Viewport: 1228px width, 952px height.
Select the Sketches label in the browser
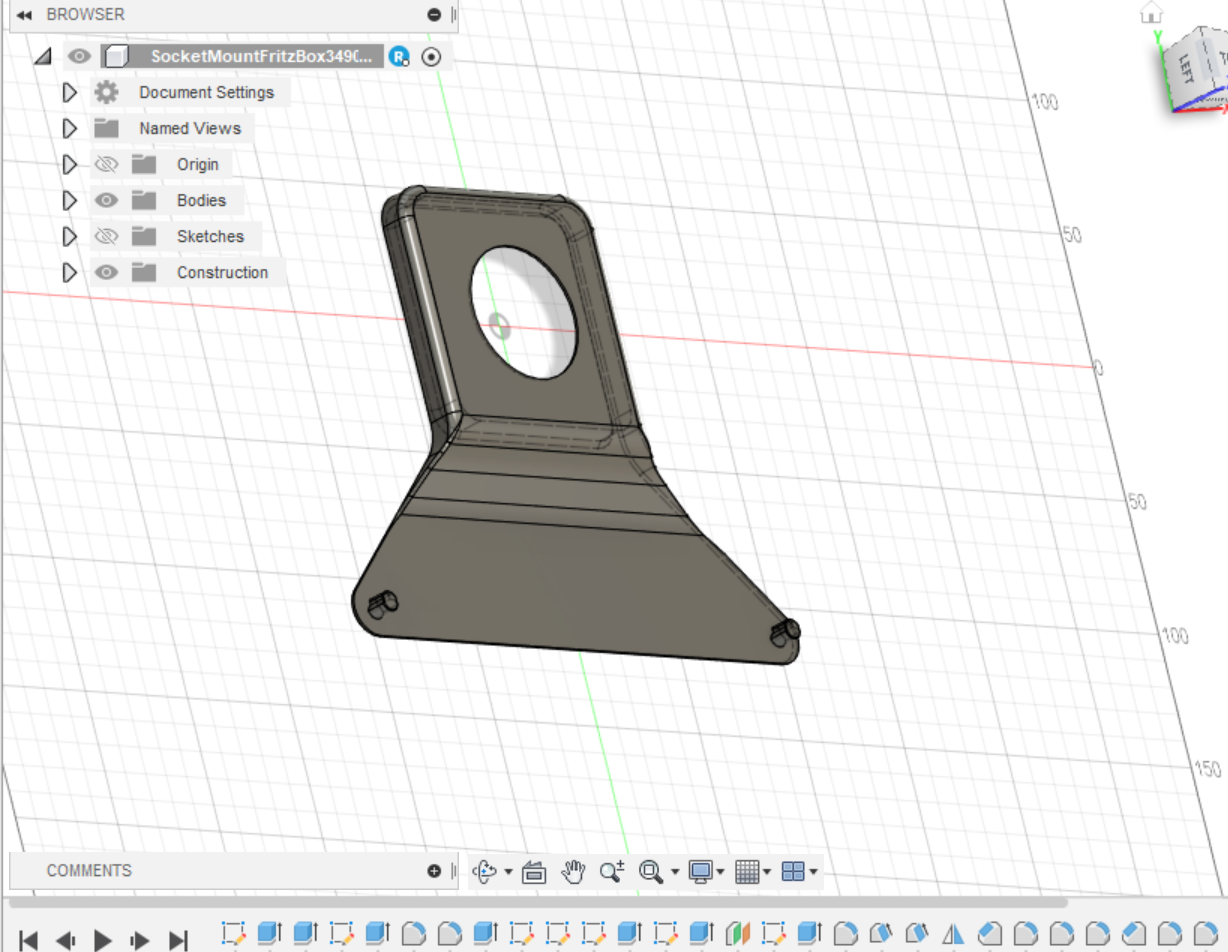click(211, 236)
